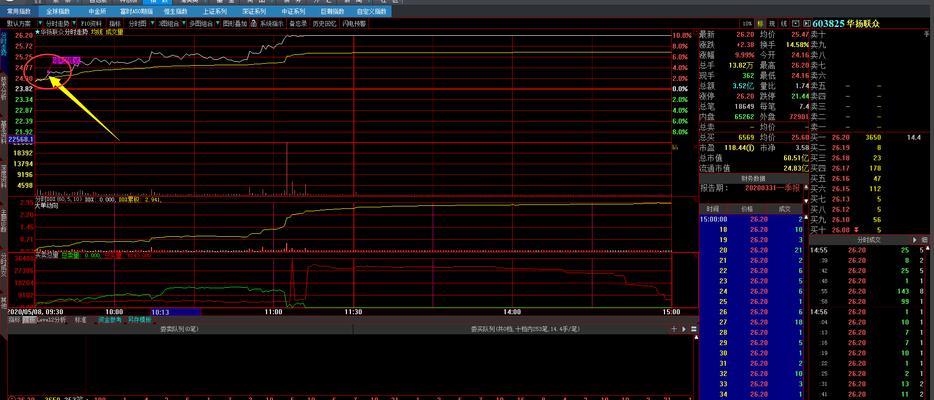Click the 分时成交 panel header

[869, 239]
